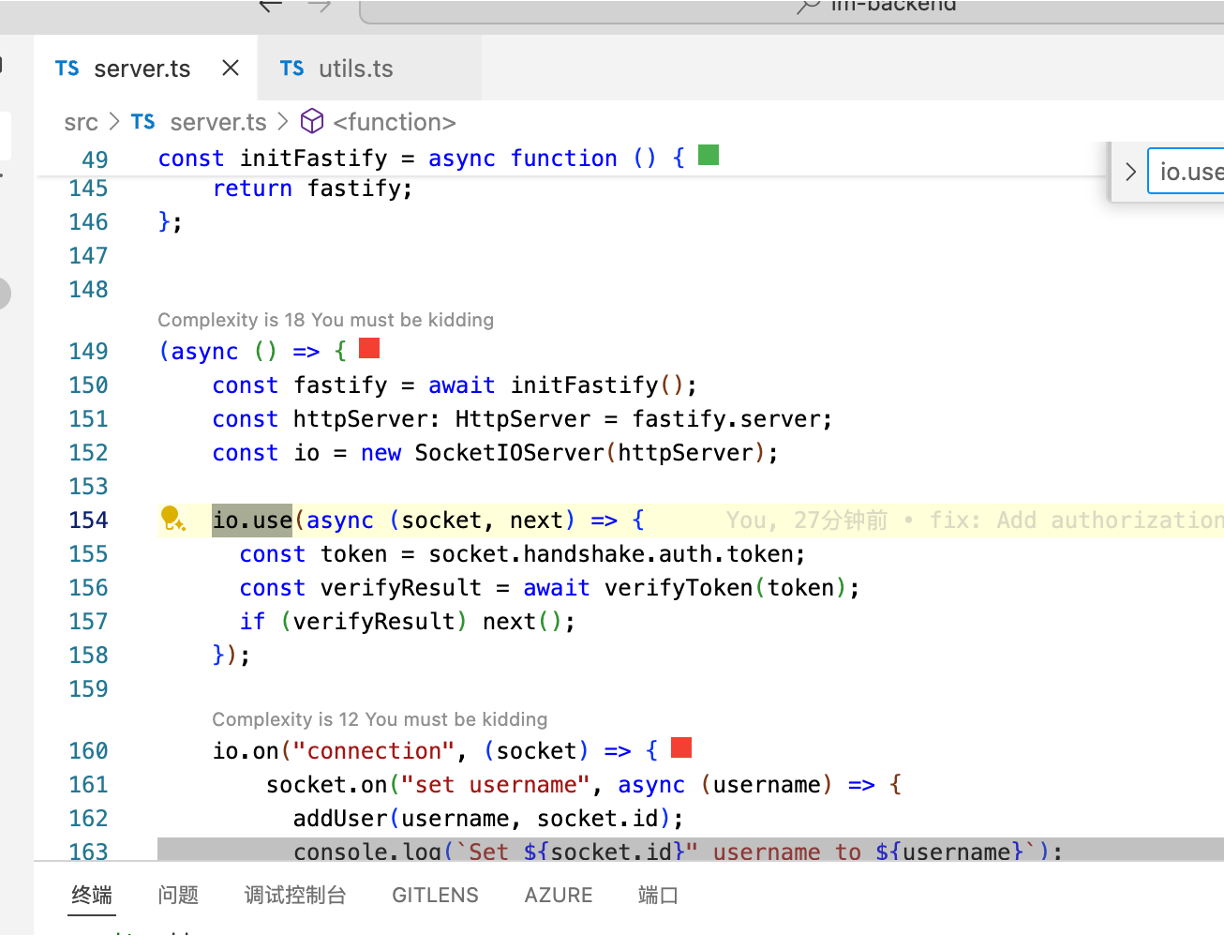The height and width of the screenshot is (936, 1224).
Task: Click the "Complexity is 18" code lens
Action: 325,320
